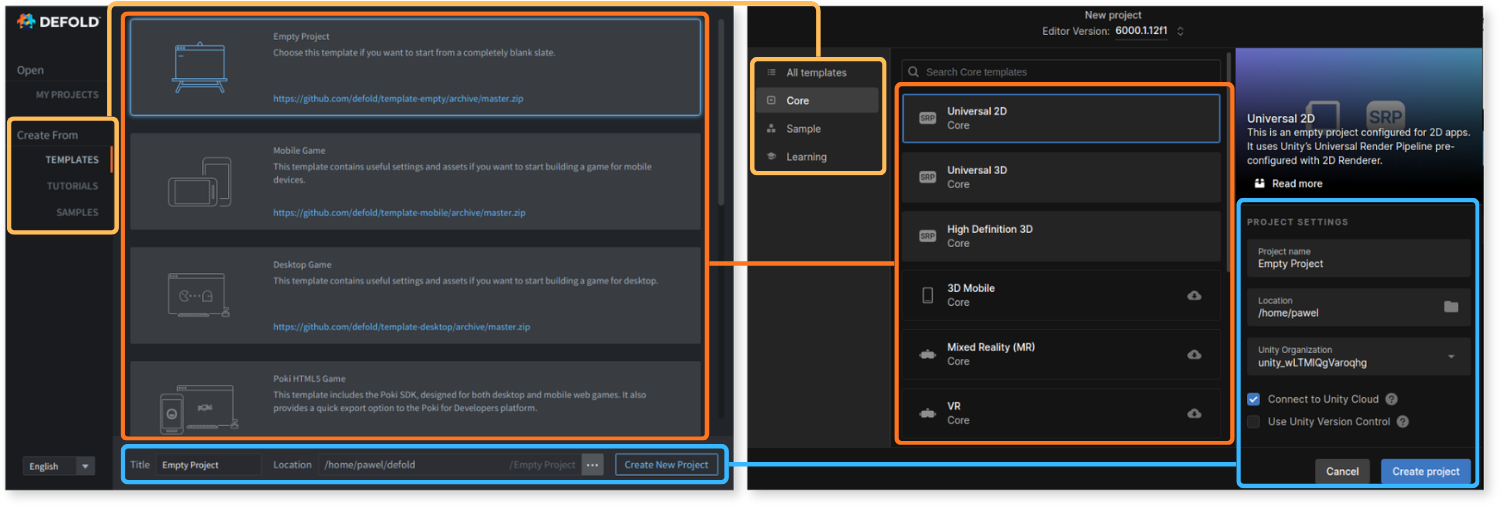This screenshot has width=1500, height=507.
Task: Uncheck the Connect to Unity Cloud checkbox
Action: pos(1254,400)
